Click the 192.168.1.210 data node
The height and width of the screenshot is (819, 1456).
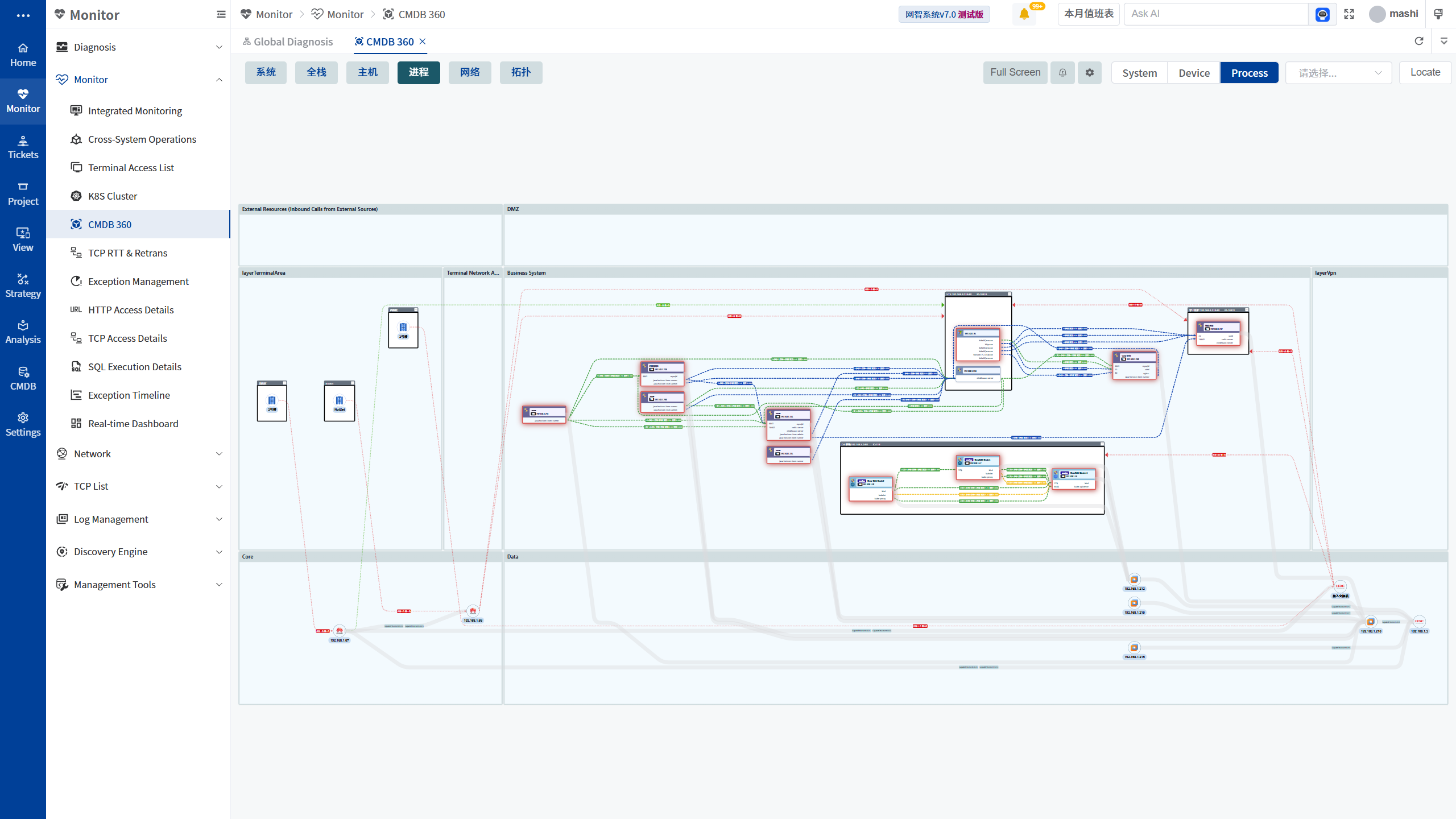tap(1134, 603)
